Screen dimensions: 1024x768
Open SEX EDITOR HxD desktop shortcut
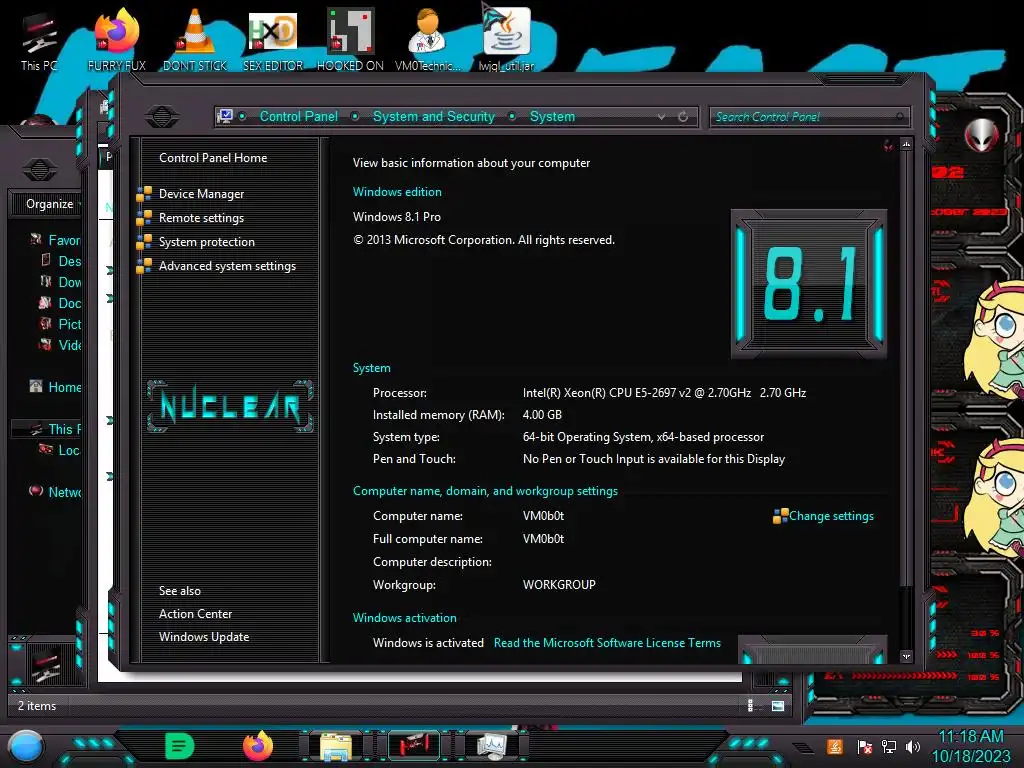273,40
